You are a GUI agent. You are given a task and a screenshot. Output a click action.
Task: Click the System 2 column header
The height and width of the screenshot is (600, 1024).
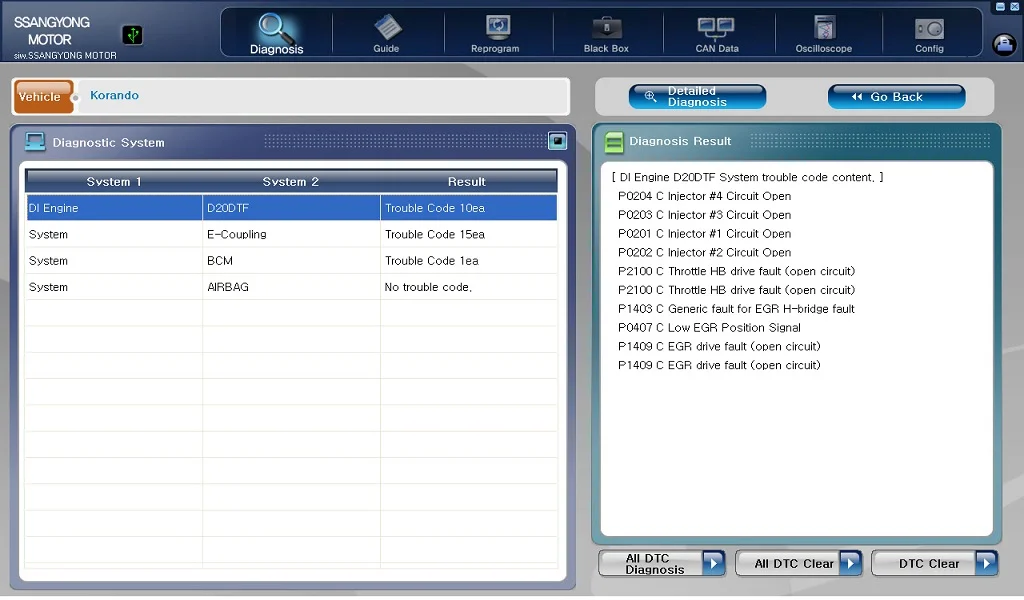coord(291,182)
